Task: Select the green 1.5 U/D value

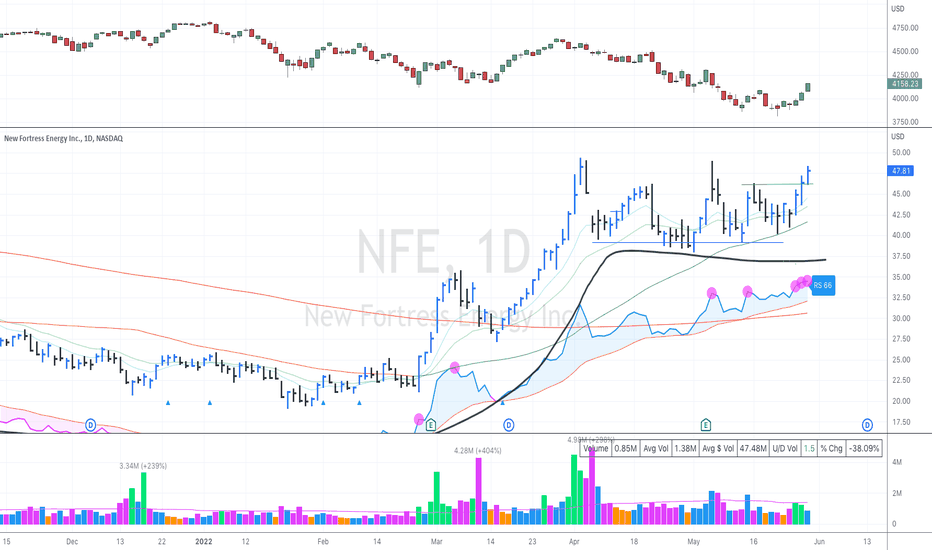Action: click(809, 448)
